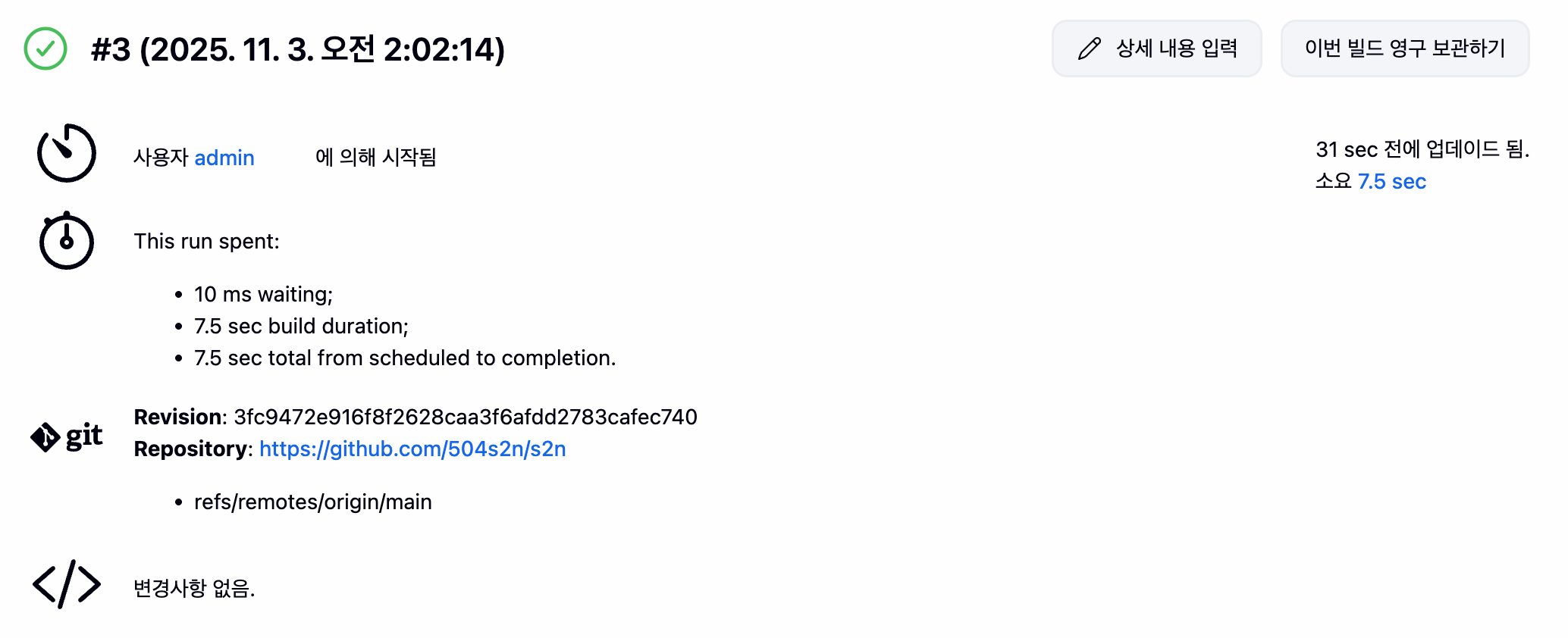
Task: Click the code changes icon beside 변경사항 없음
Action: (x=67, y=584)
